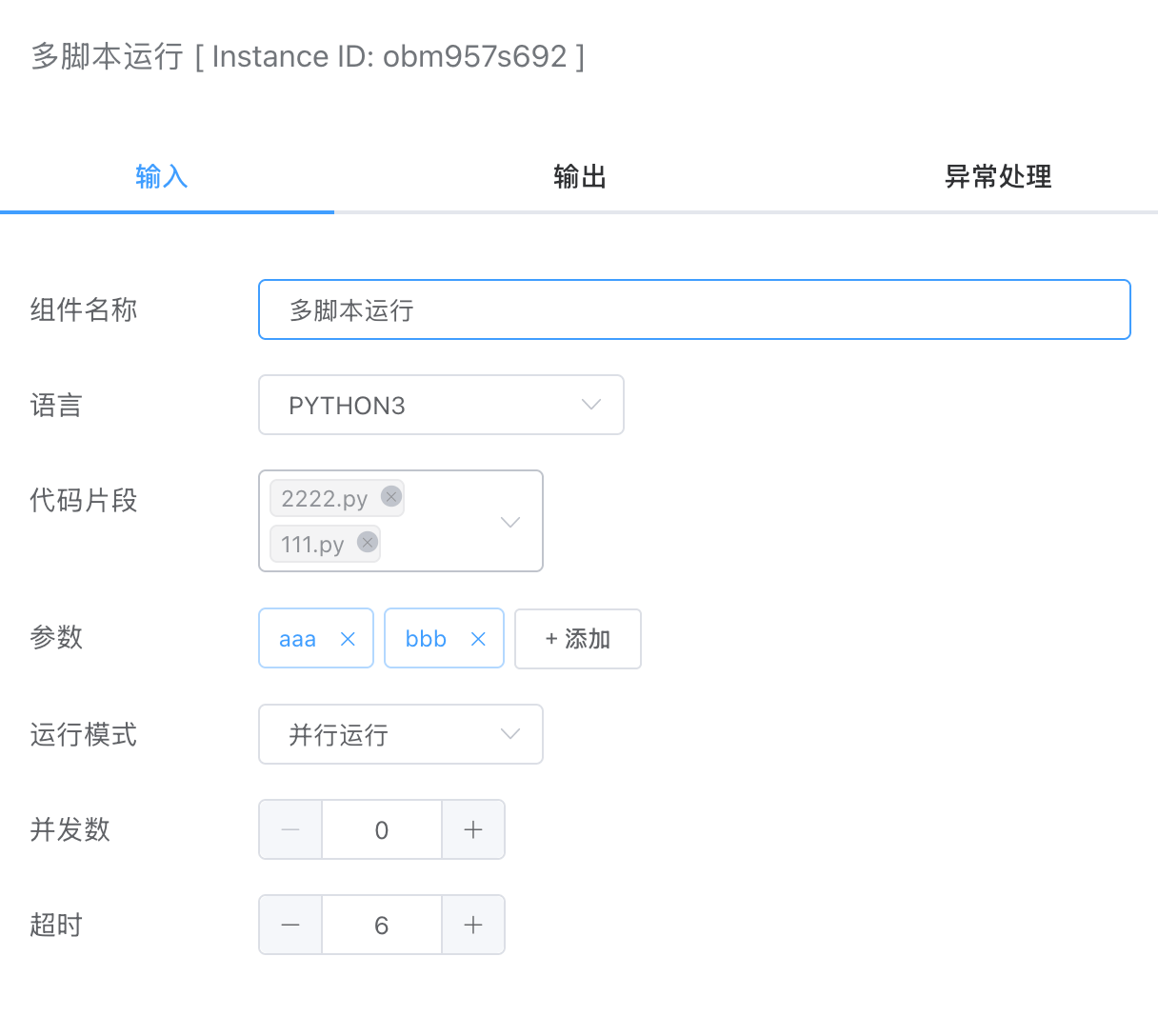The height and width of the screenshot is (1036, 1158).
Task: Decrease 超时 using the minus button
Action: 289,925
